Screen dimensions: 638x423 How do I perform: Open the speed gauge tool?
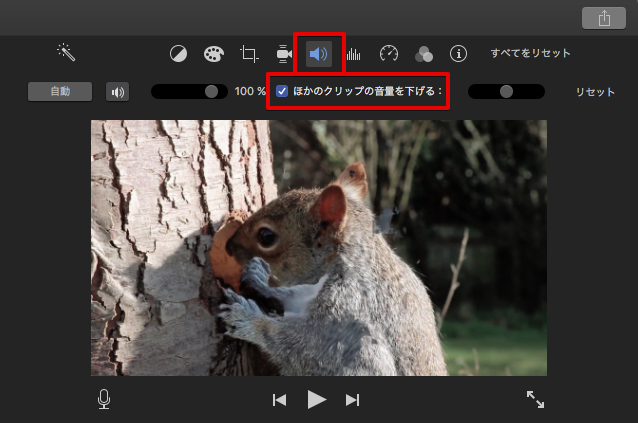[x=389, y=54]
